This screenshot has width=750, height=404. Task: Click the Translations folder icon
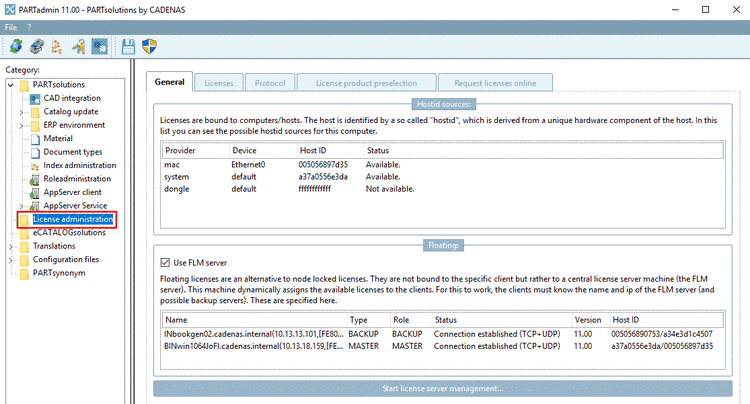pyautogui.click(x=24, y=247)
